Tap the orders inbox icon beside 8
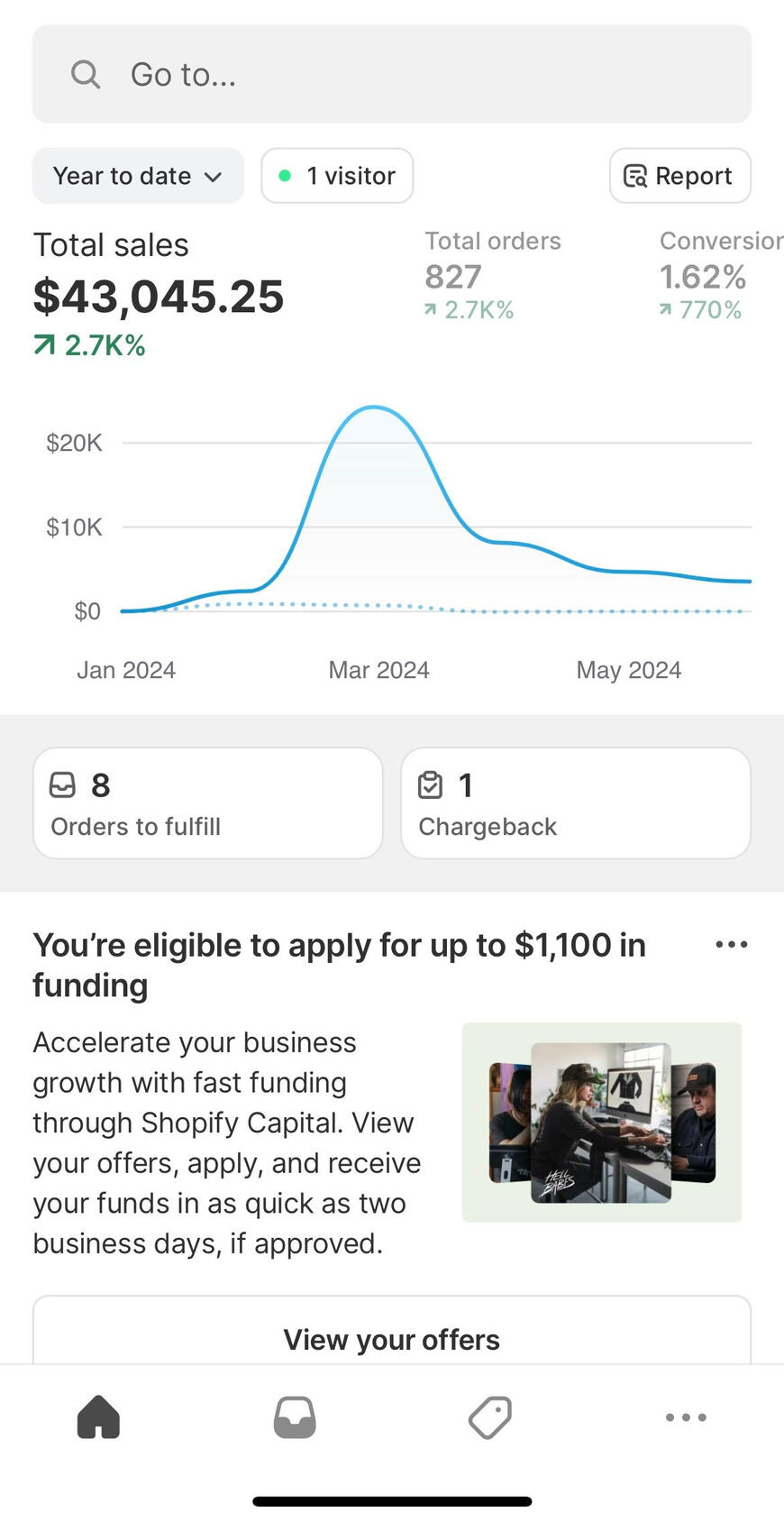 point(62,785)
